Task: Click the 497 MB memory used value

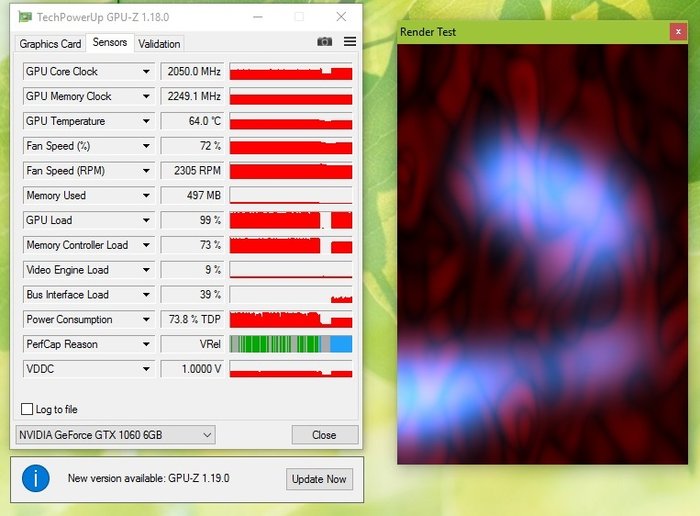Action: pos(192,196)
